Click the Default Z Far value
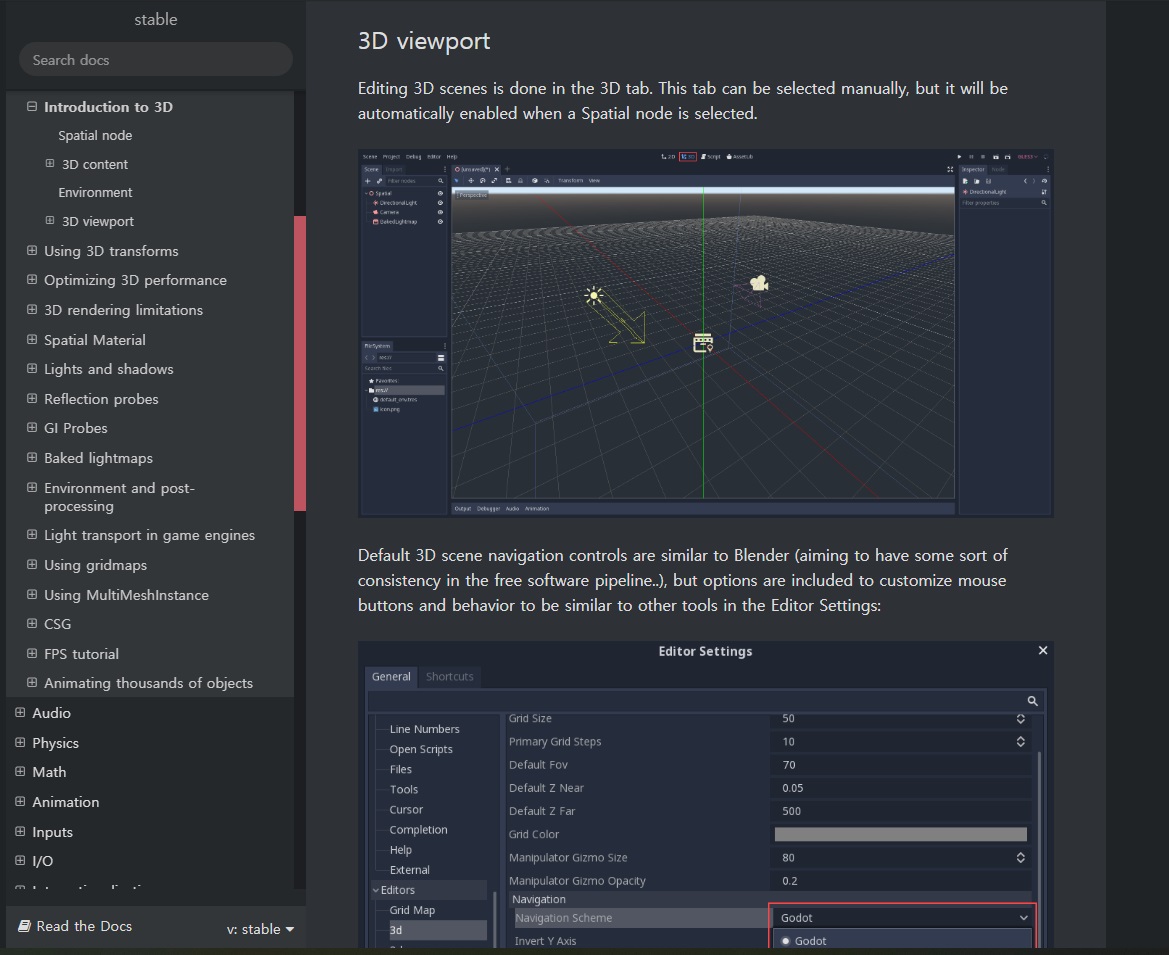The image size is (1169, 955). pyautogui.click(x=901, y=810)
